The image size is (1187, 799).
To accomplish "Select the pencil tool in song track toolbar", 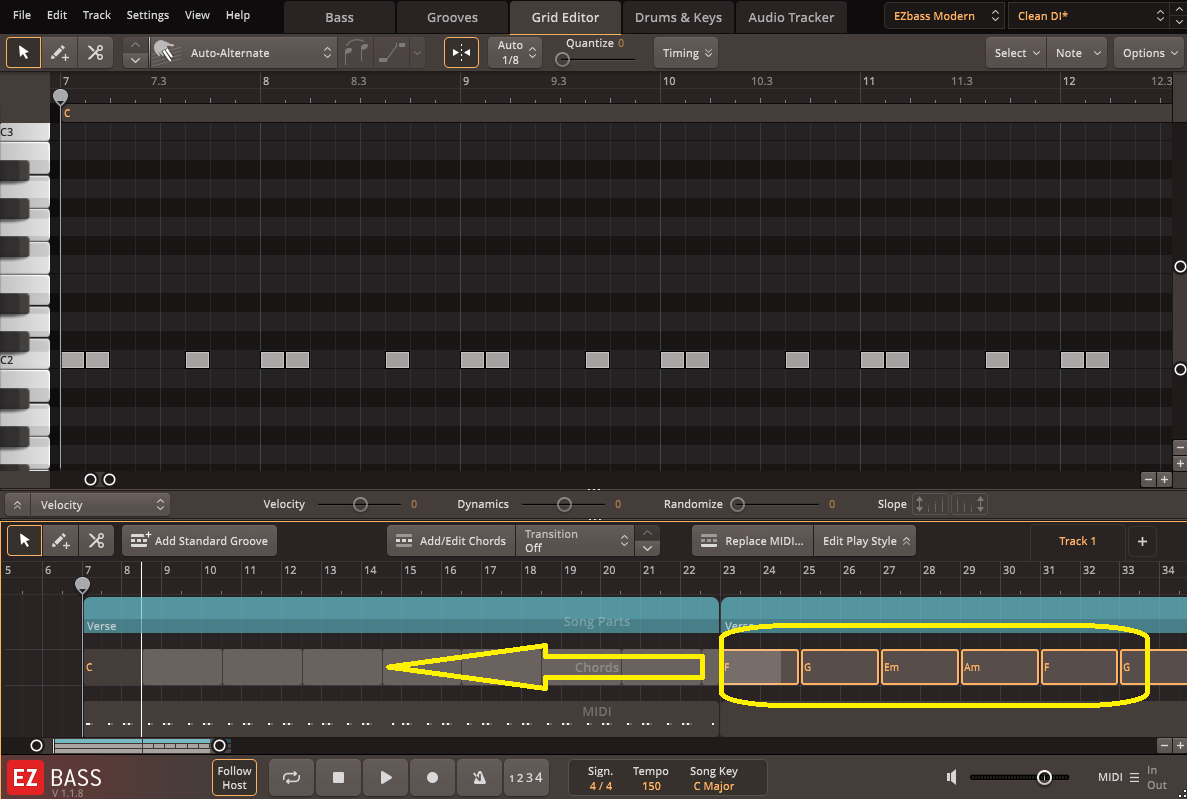I will (60, 541).
